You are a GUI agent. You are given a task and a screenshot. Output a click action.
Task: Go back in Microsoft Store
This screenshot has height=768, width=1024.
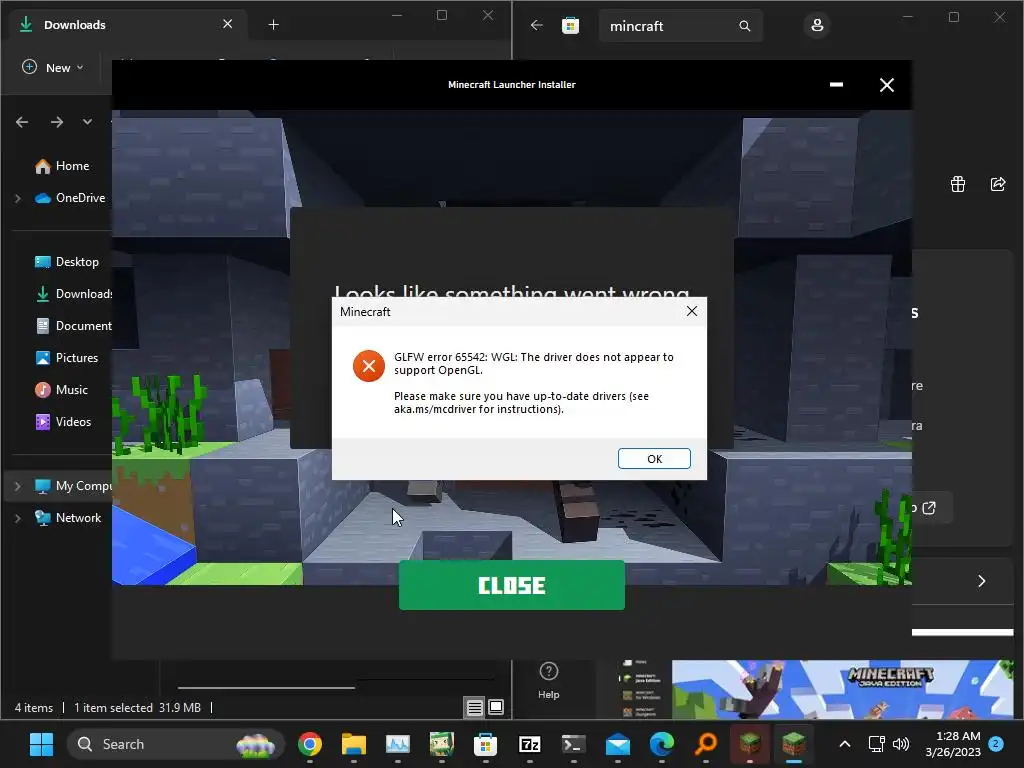pos(537,25)
